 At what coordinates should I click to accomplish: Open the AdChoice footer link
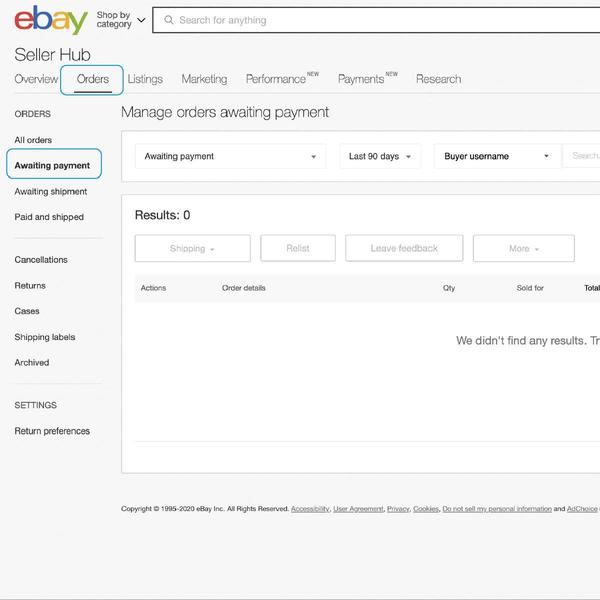(x=582, y=509)
